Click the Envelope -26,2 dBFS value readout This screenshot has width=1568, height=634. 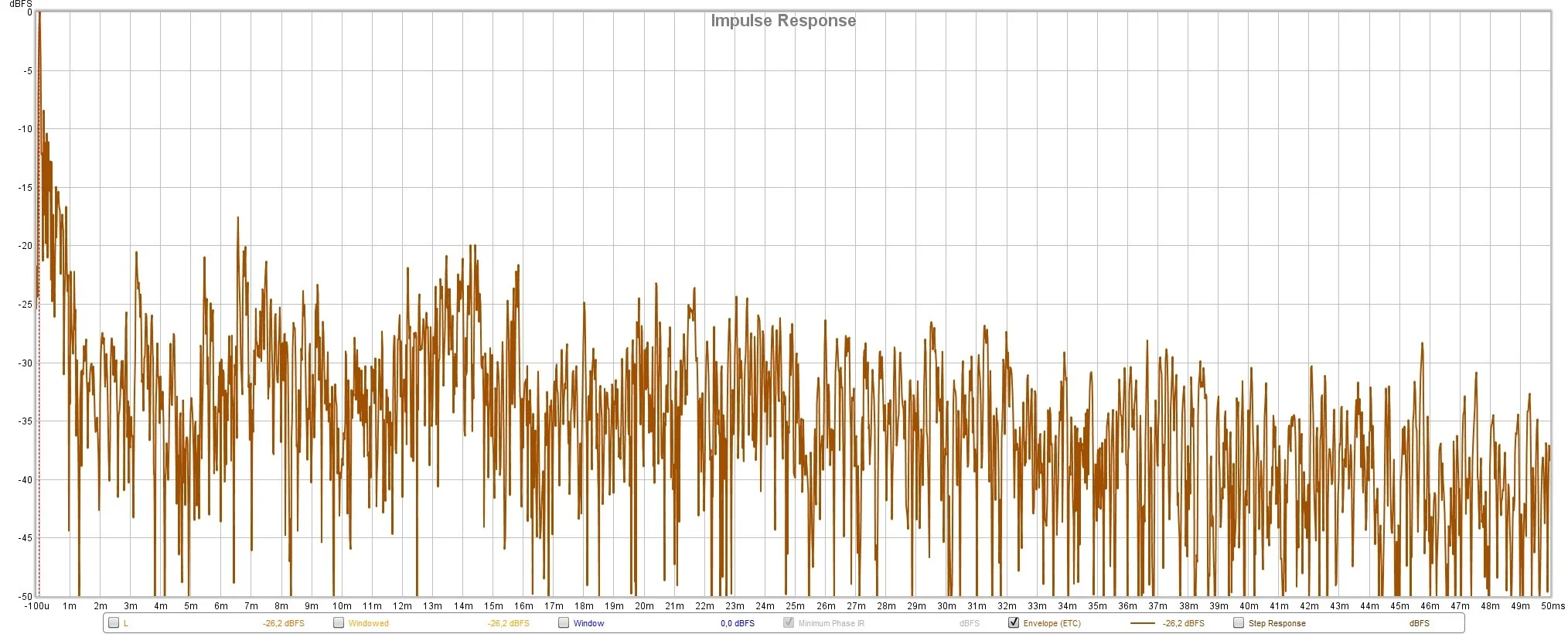tap(1183, 623)
